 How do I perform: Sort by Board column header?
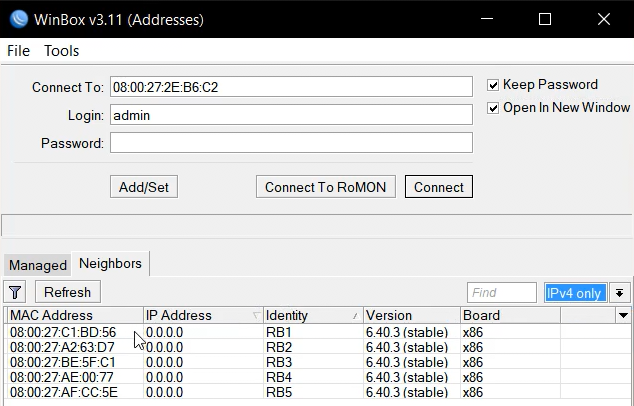click(x=510, y=315)
